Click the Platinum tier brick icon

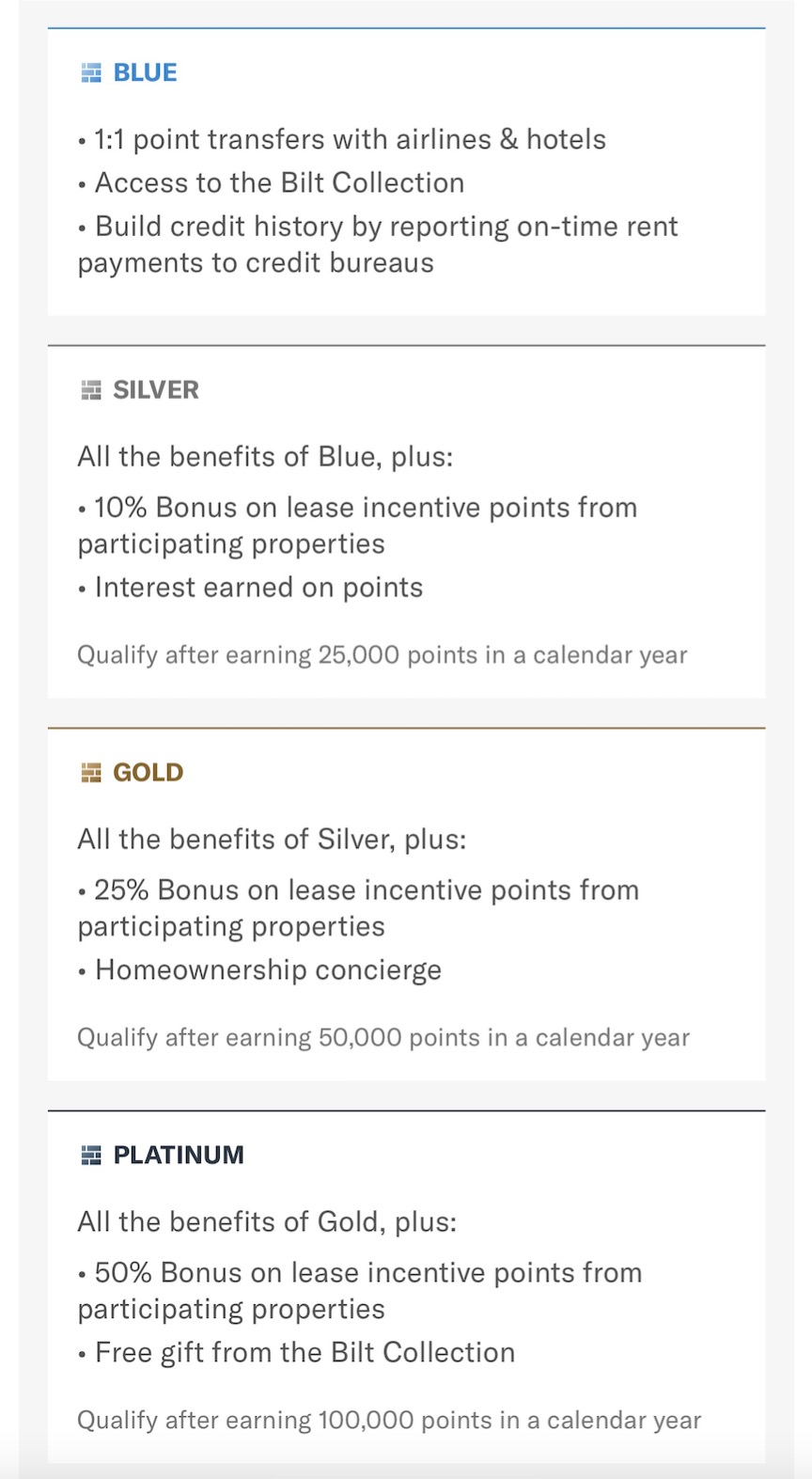click(x=91, y=1156)
